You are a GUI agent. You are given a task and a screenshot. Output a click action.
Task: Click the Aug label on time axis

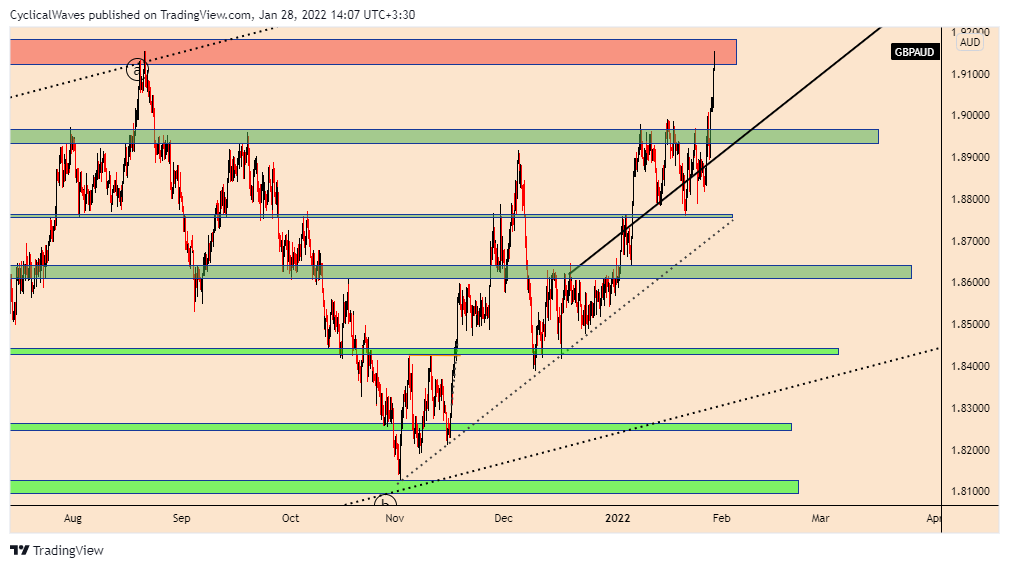pyautogui.click(x=73, y=518)
